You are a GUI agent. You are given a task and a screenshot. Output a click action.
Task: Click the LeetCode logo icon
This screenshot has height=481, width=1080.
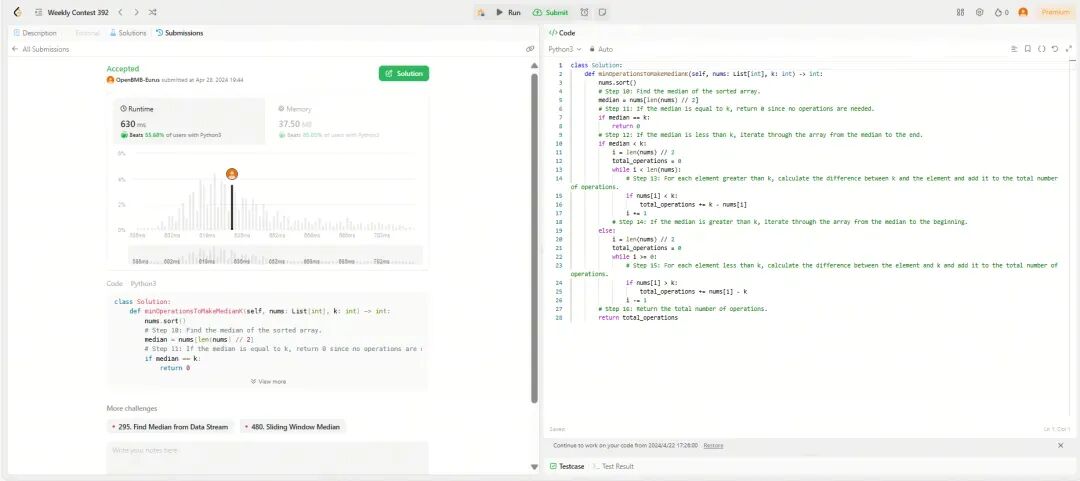point(18,12)
